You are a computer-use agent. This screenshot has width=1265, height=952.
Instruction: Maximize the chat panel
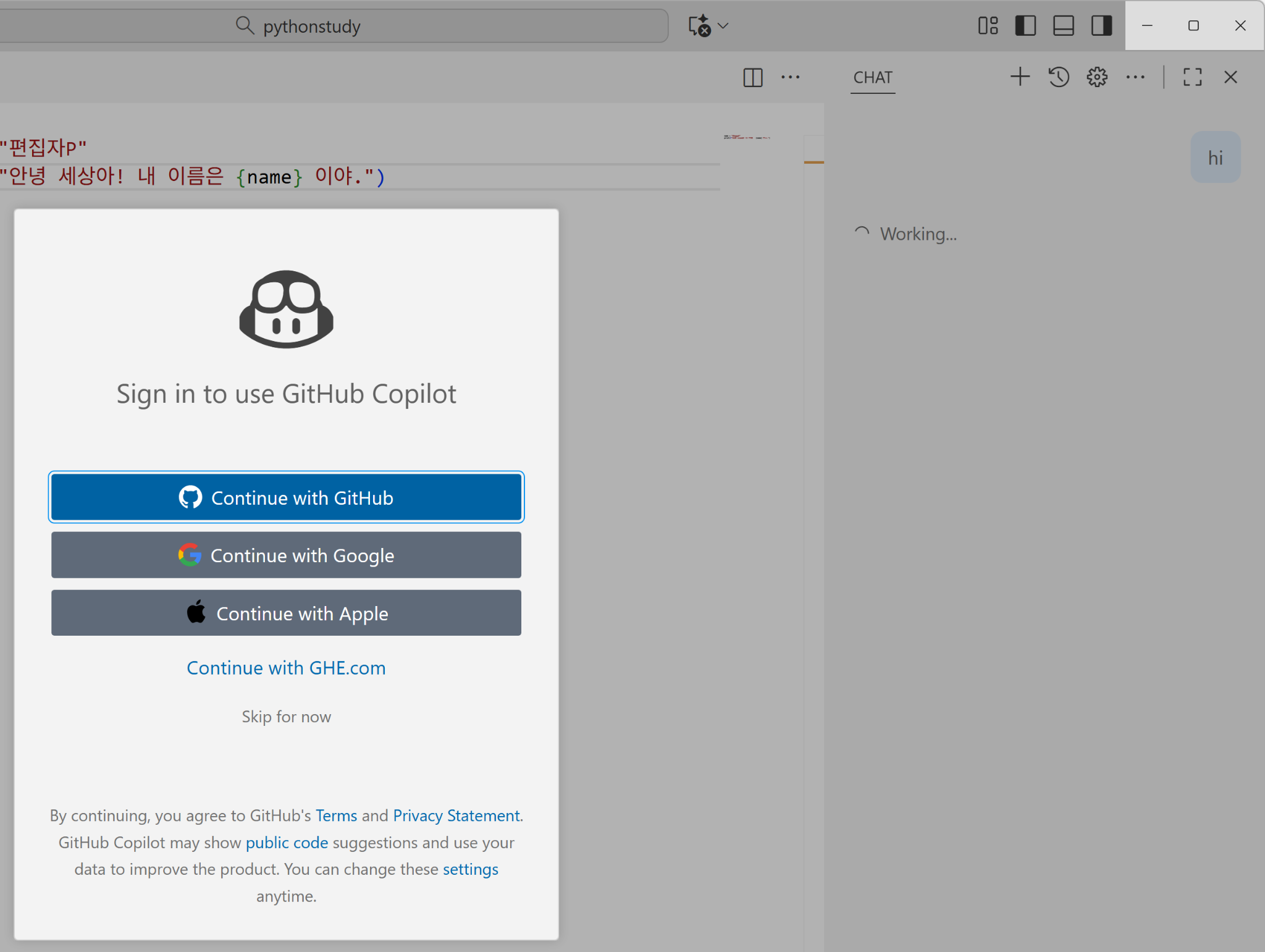[x=1193, y=77]
